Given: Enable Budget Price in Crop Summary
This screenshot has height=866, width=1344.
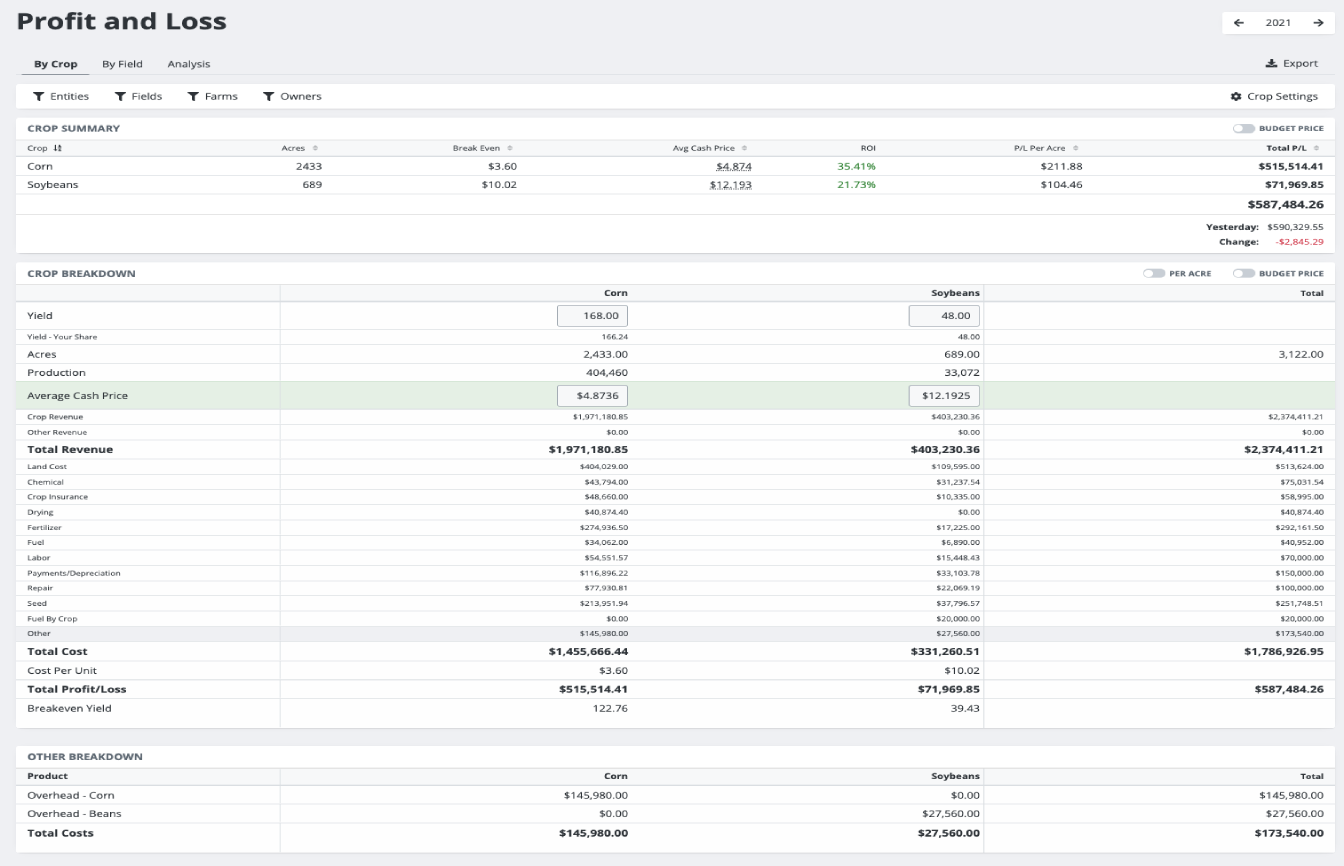Looking at the screenshot, I should (x=1246, y=128).
